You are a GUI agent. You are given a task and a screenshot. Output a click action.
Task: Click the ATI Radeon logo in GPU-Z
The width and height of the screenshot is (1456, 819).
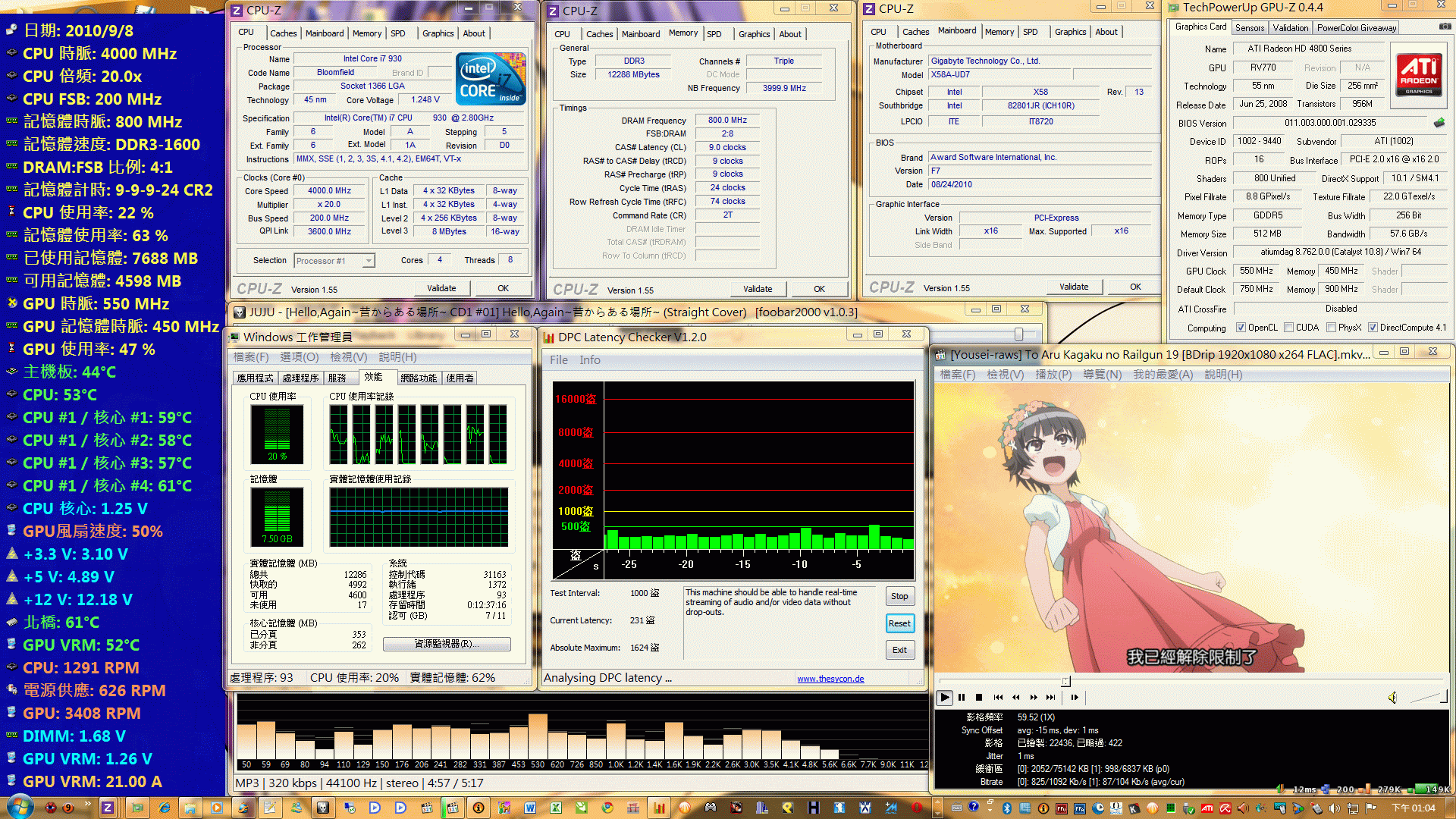1419,74
